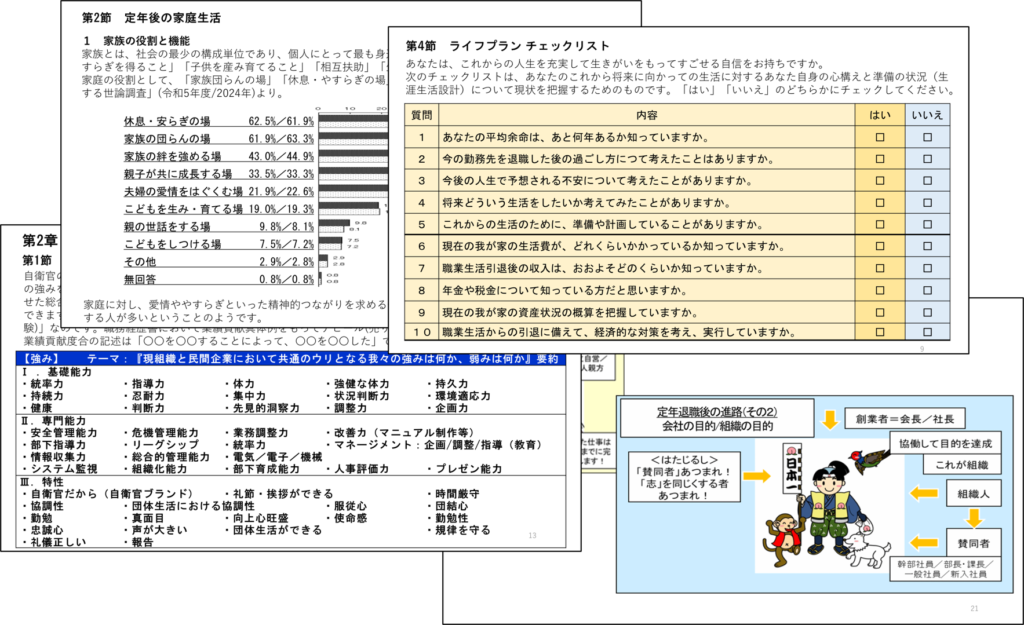Click the 幹部社員／部長・課長 box
1024x625 pixels.
[945, 569]
